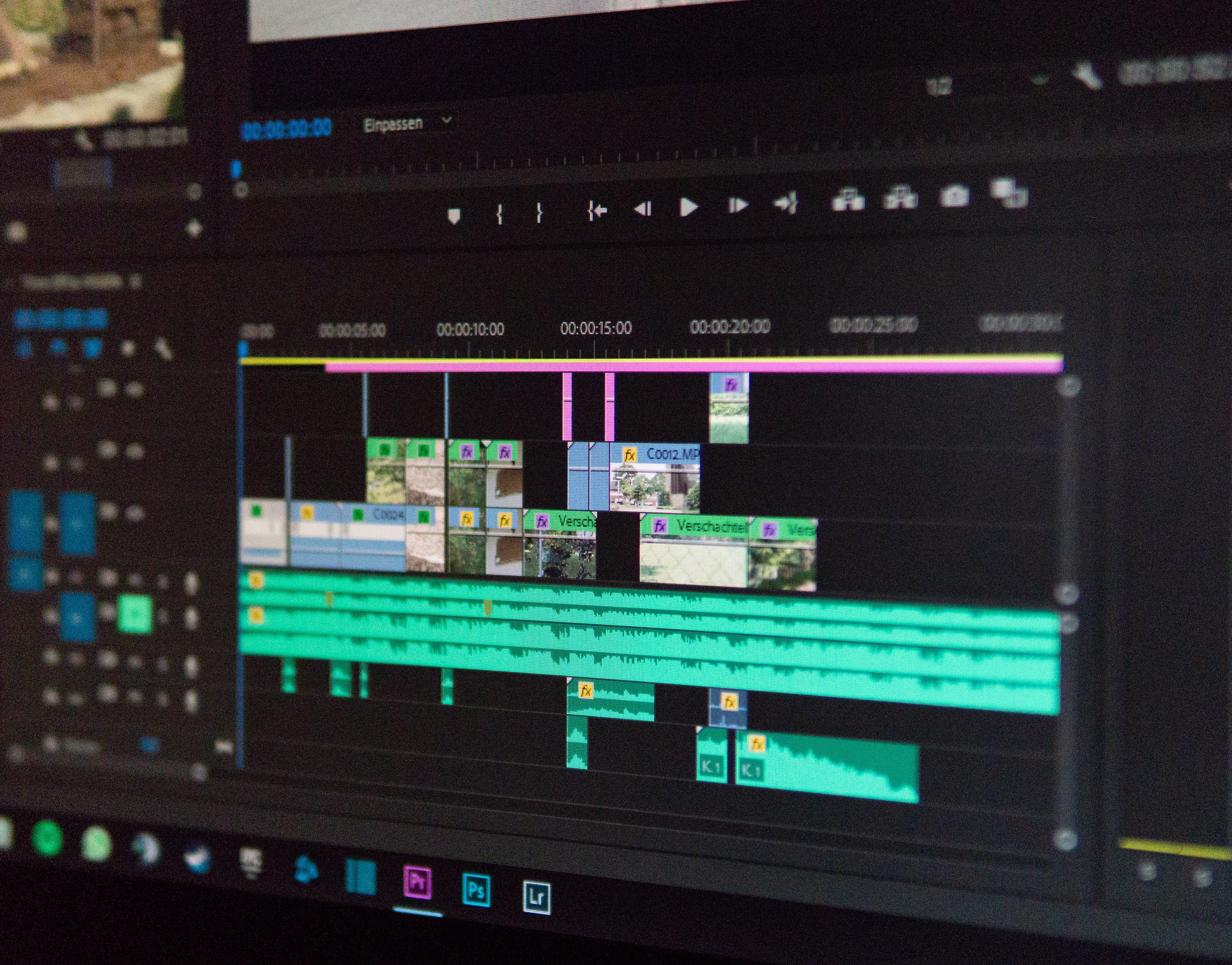
Task: Add a marker in the Program Monitor
Action: 454,216
